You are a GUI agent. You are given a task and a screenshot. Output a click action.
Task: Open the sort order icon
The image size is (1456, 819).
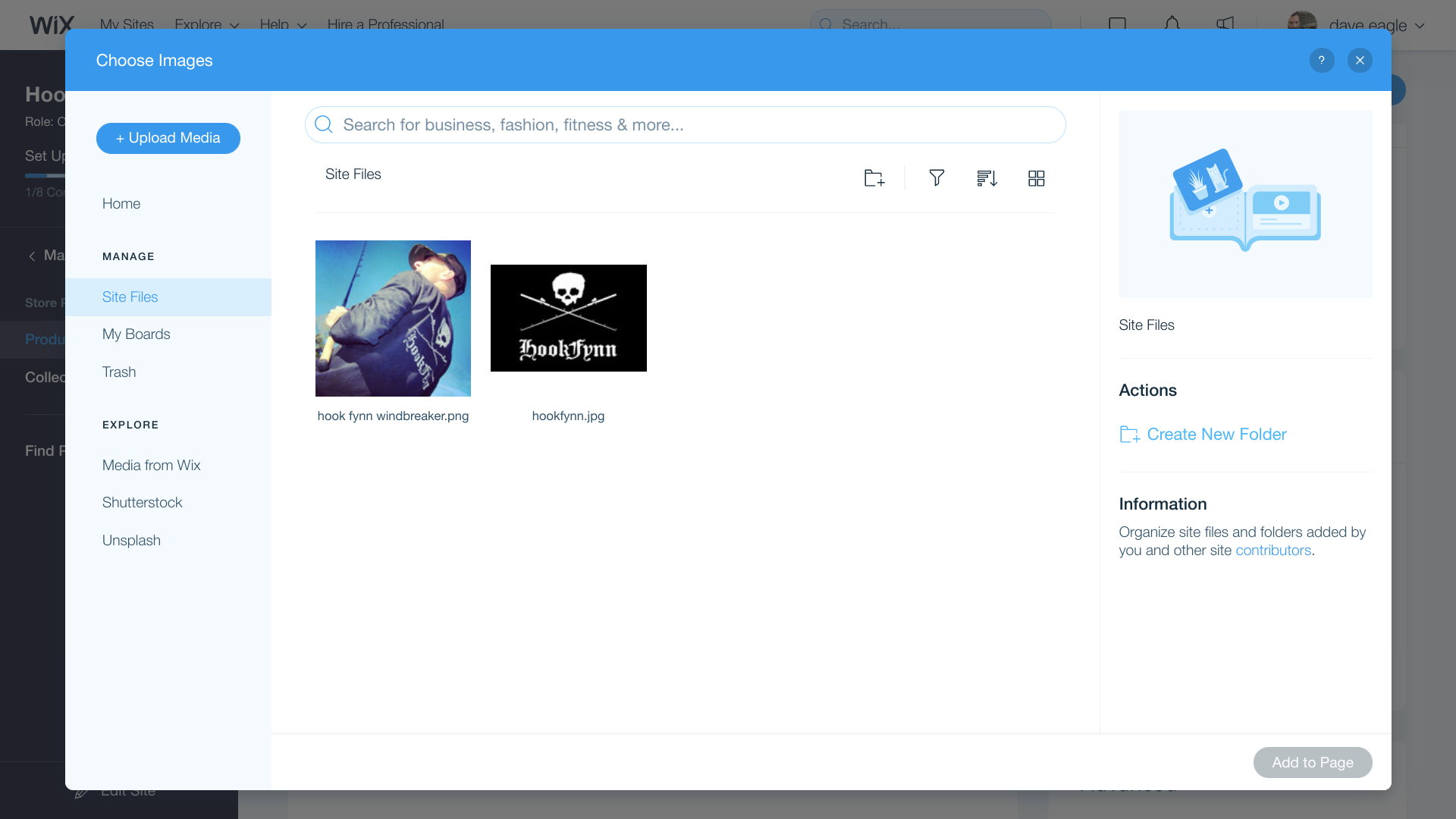[987, 178]
